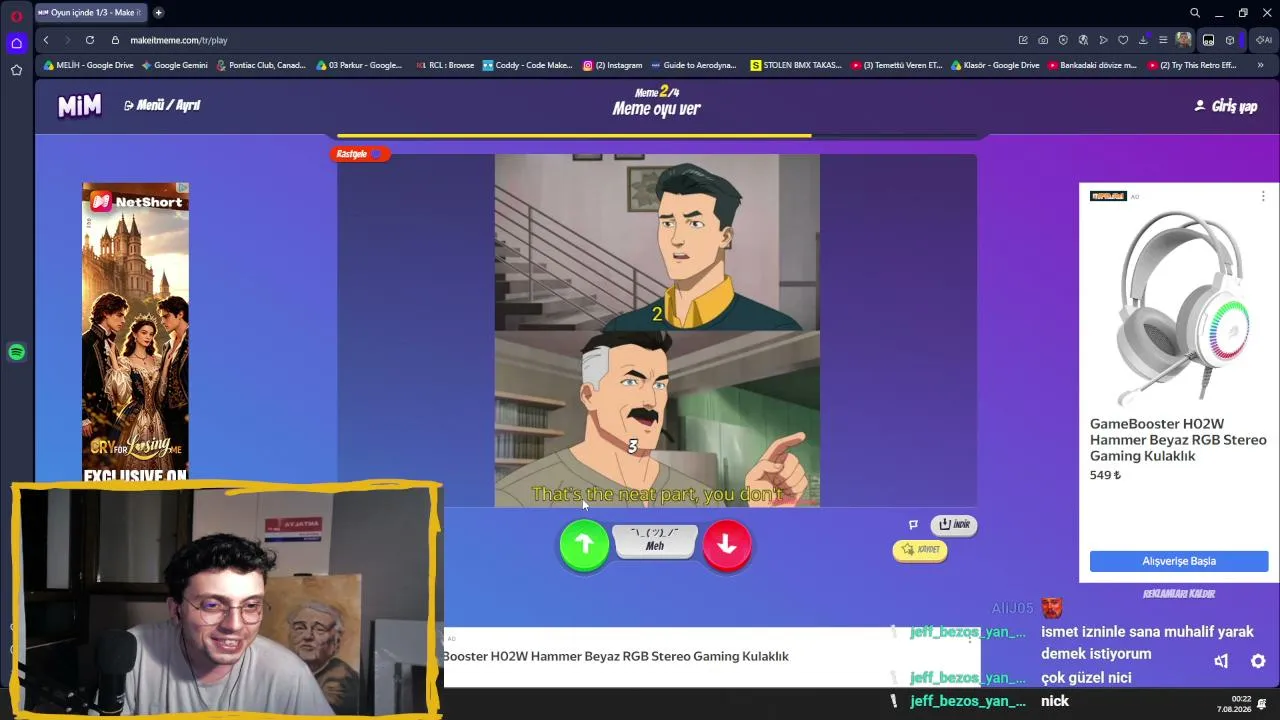Download the meme with the İndir button
The image size is (1280, 720).
coord(953,525)
